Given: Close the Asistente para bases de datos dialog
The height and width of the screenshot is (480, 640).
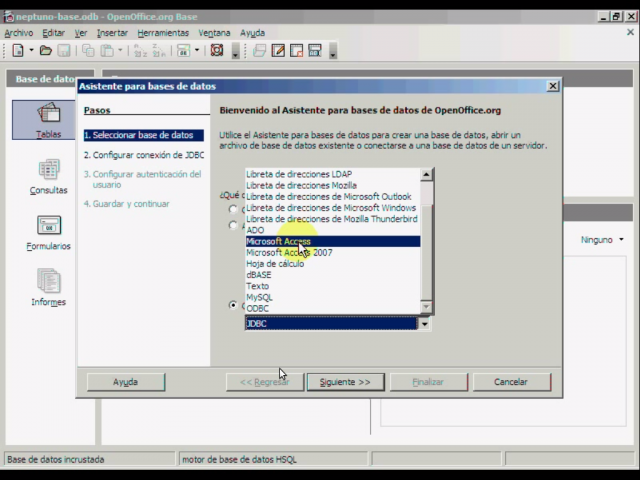Looking at the screenshot, I should tap(553, 86).
